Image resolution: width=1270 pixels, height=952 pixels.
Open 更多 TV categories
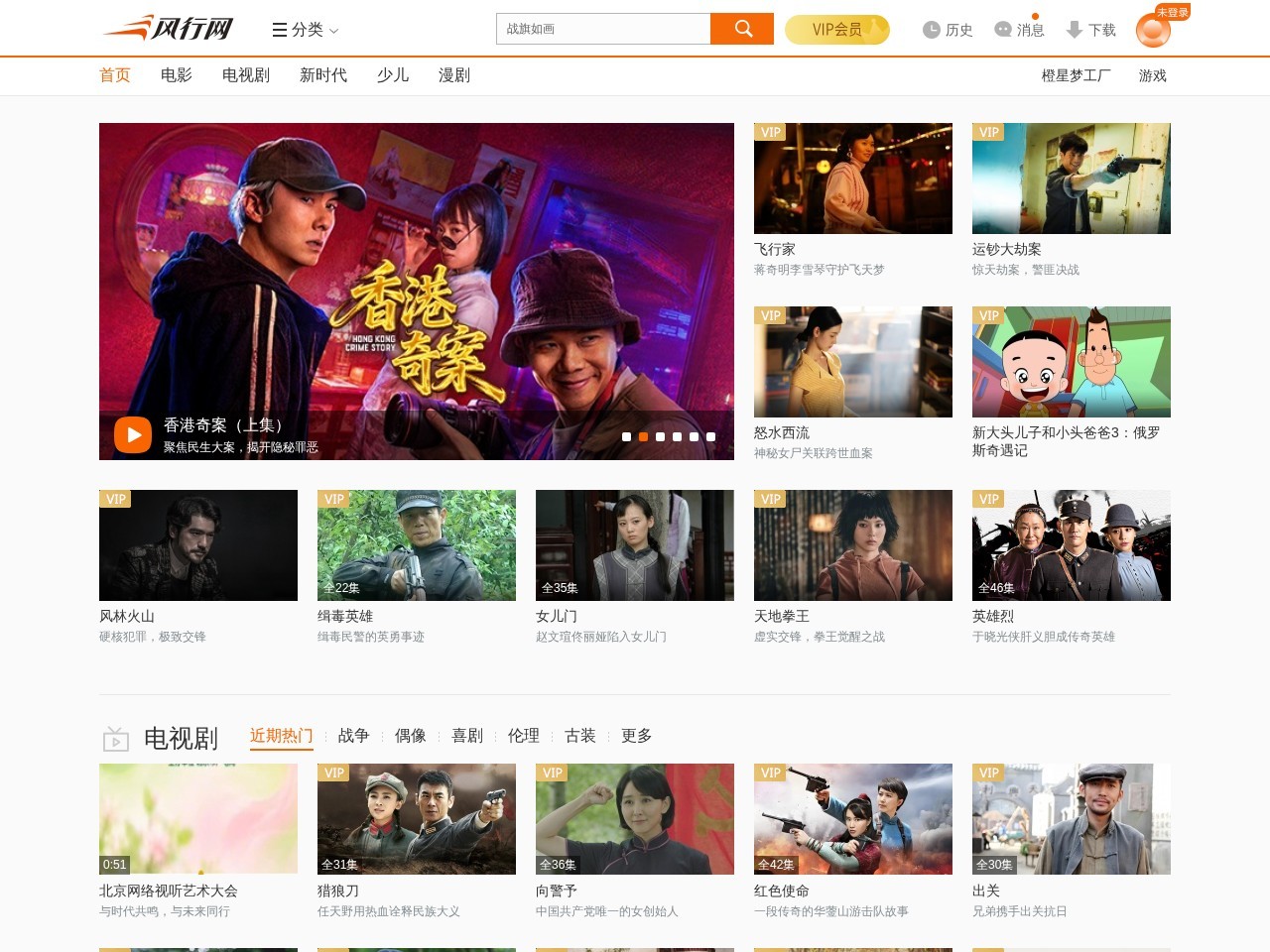(636, 736)
